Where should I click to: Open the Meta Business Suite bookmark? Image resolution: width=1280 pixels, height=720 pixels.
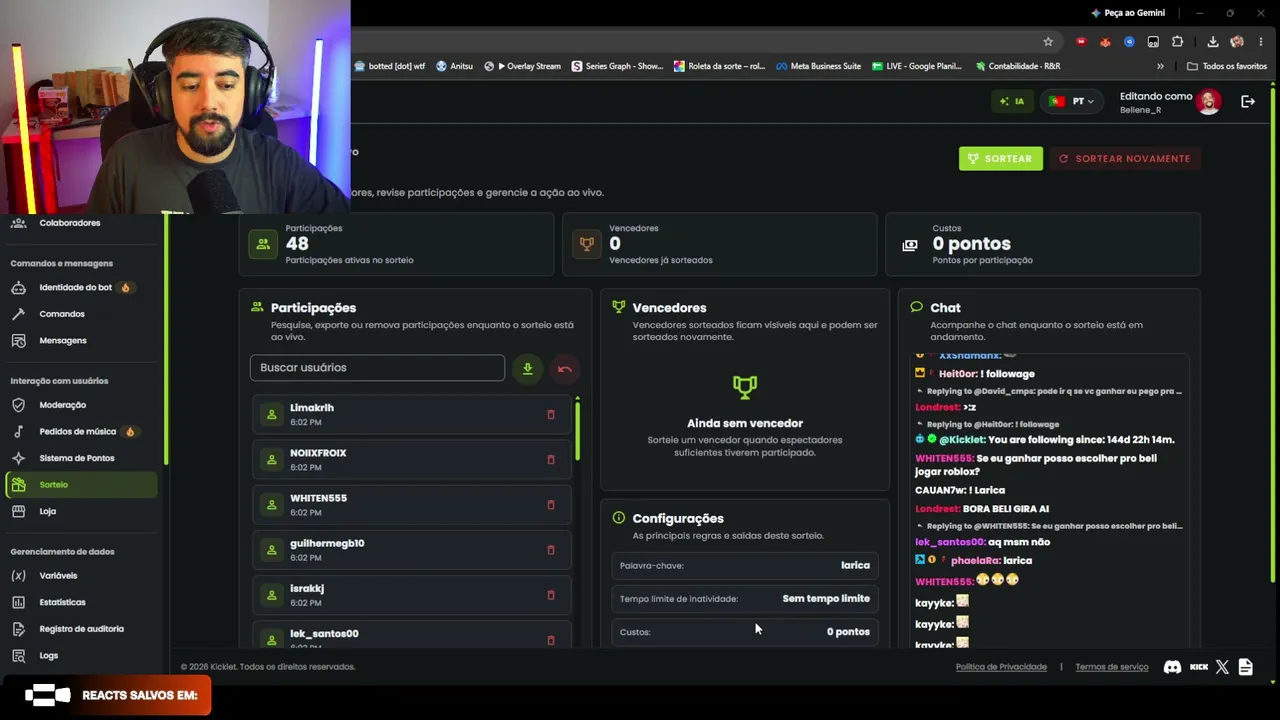(818, 66)
